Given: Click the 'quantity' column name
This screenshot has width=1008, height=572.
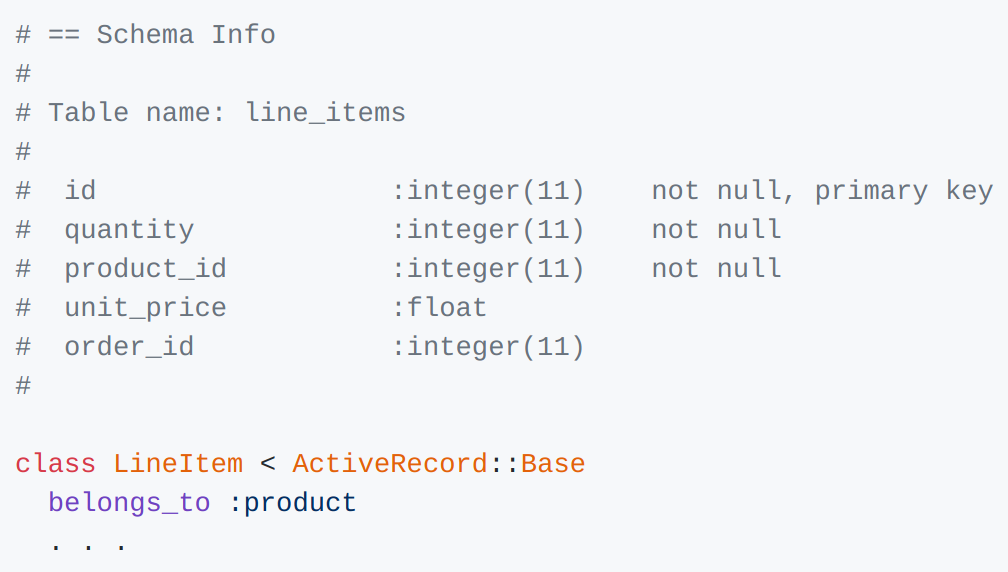Looking at the screenshot, I should (129, 231).
